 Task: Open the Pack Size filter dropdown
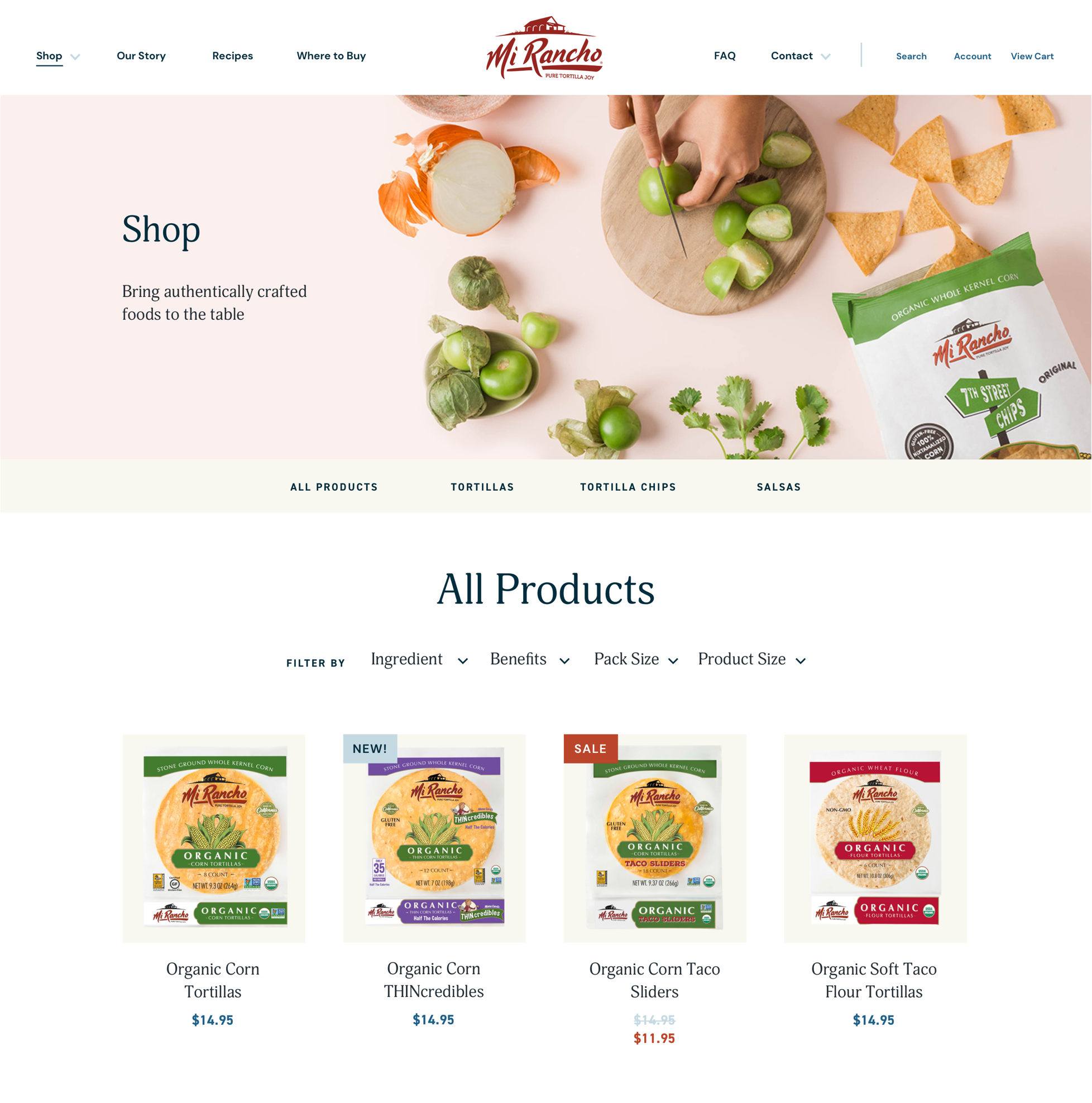[x=636, y=659]
